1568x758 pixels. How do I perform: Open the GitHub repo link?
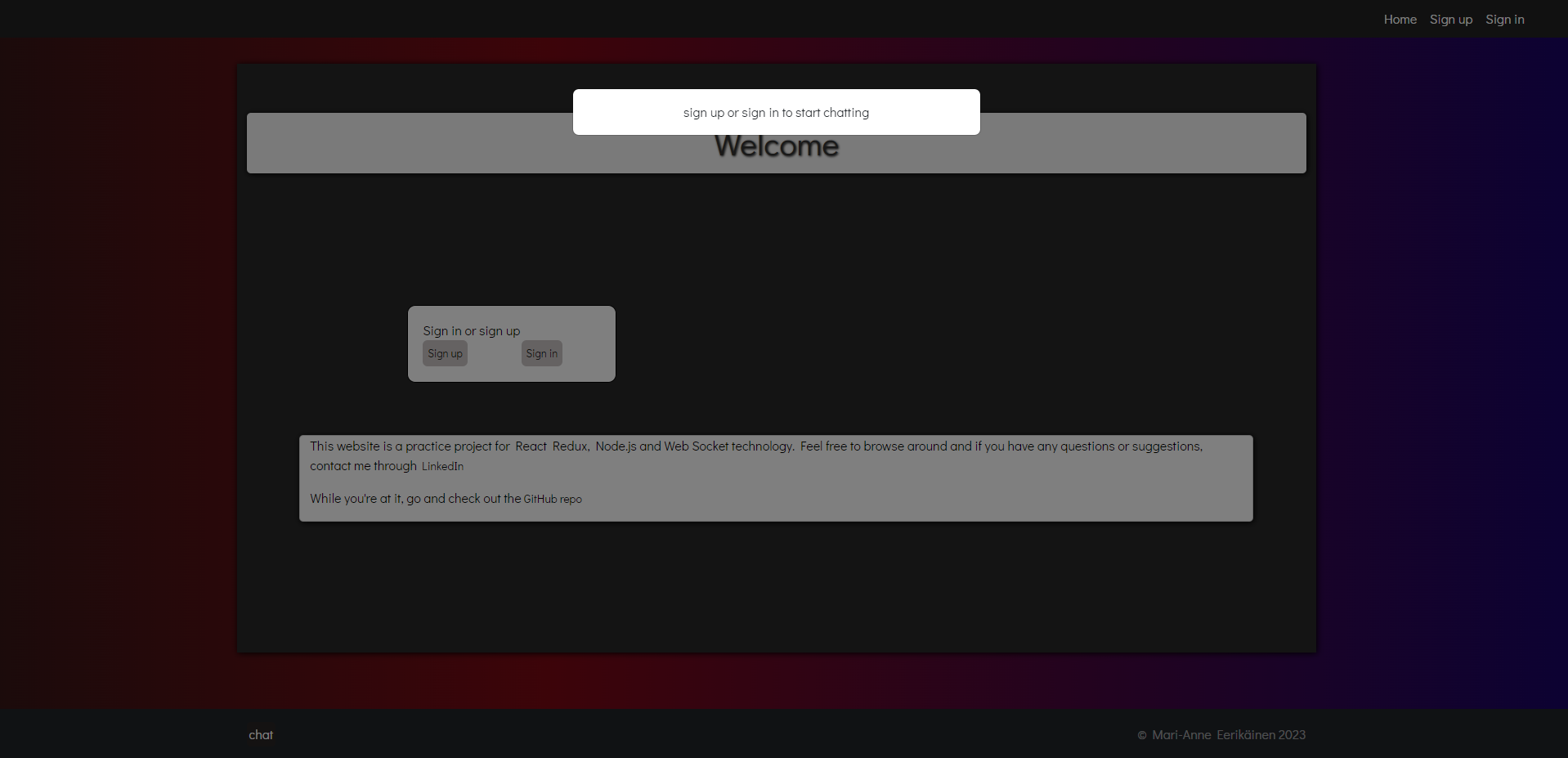pos(553,499)
